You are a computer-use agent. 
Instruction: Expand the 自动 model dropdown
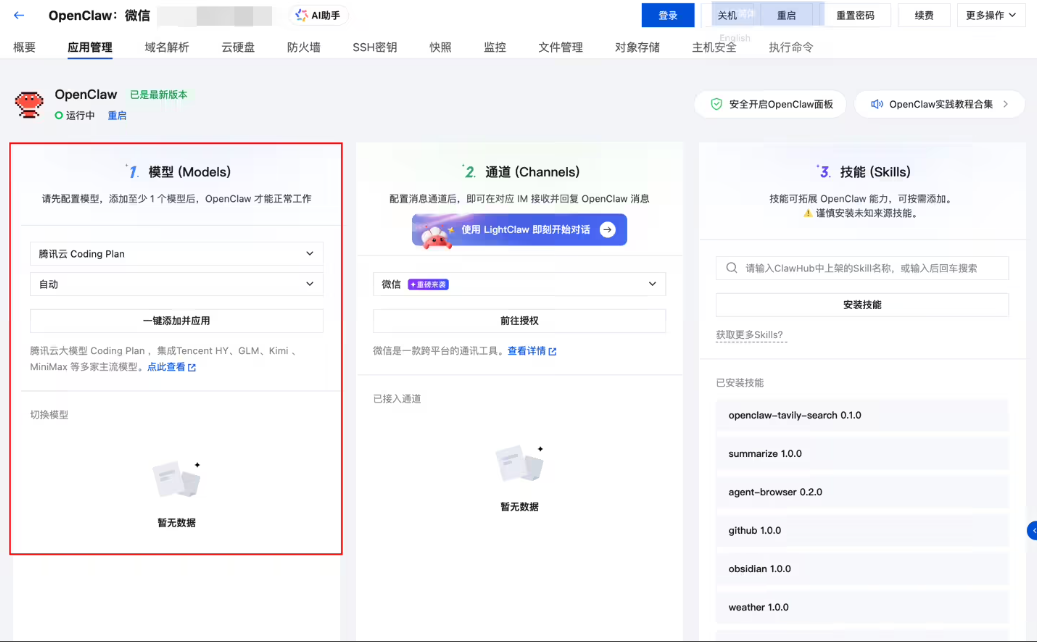(176, 284)
